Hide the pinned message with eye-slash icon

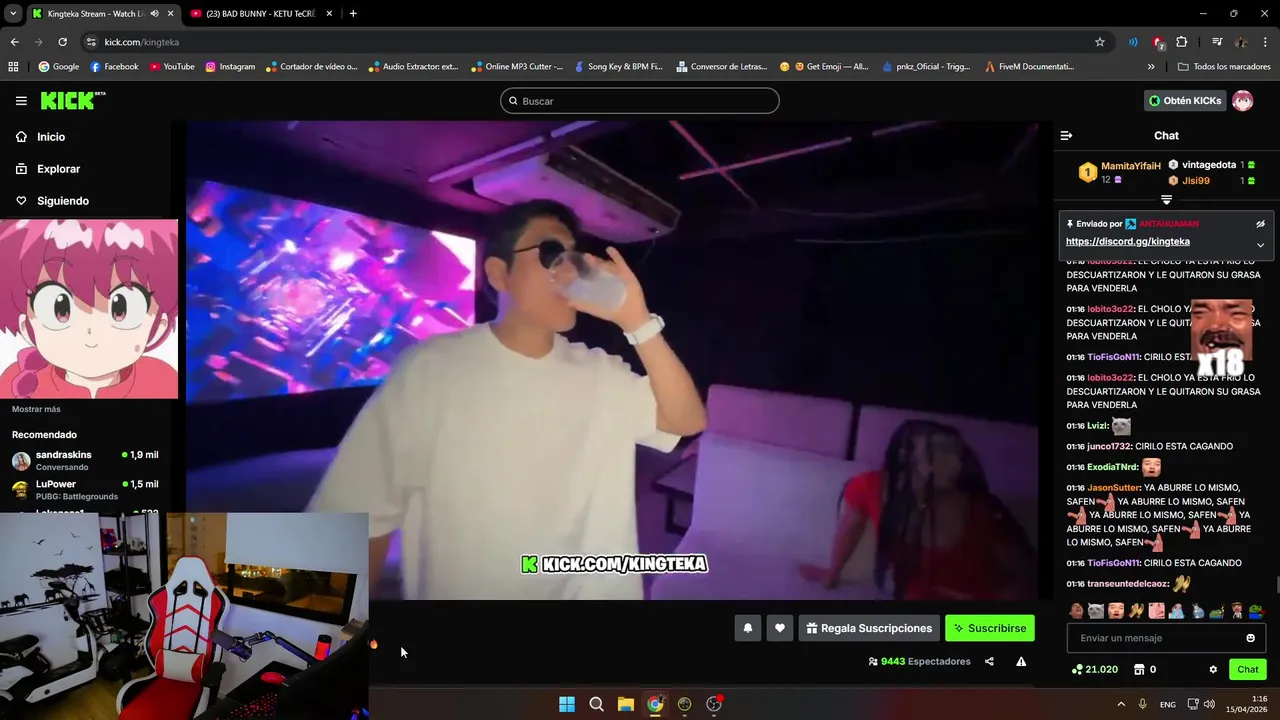[x=1260, y=224]
